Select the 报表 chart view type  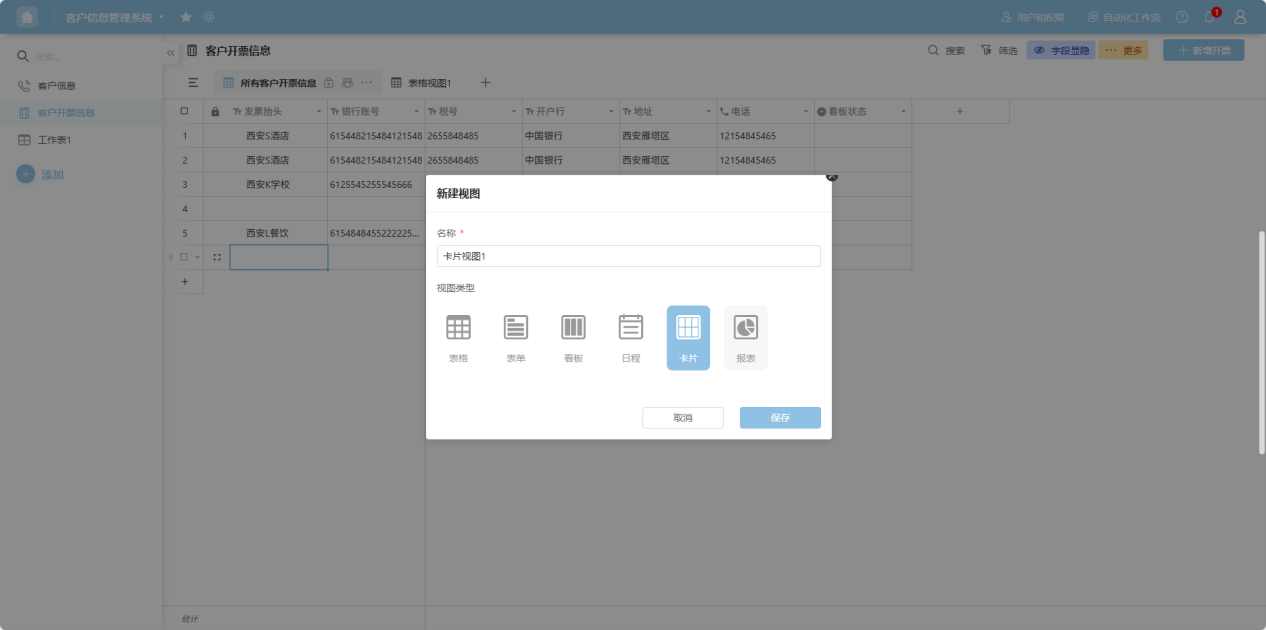pyautogui.click(x=746, y=337)
